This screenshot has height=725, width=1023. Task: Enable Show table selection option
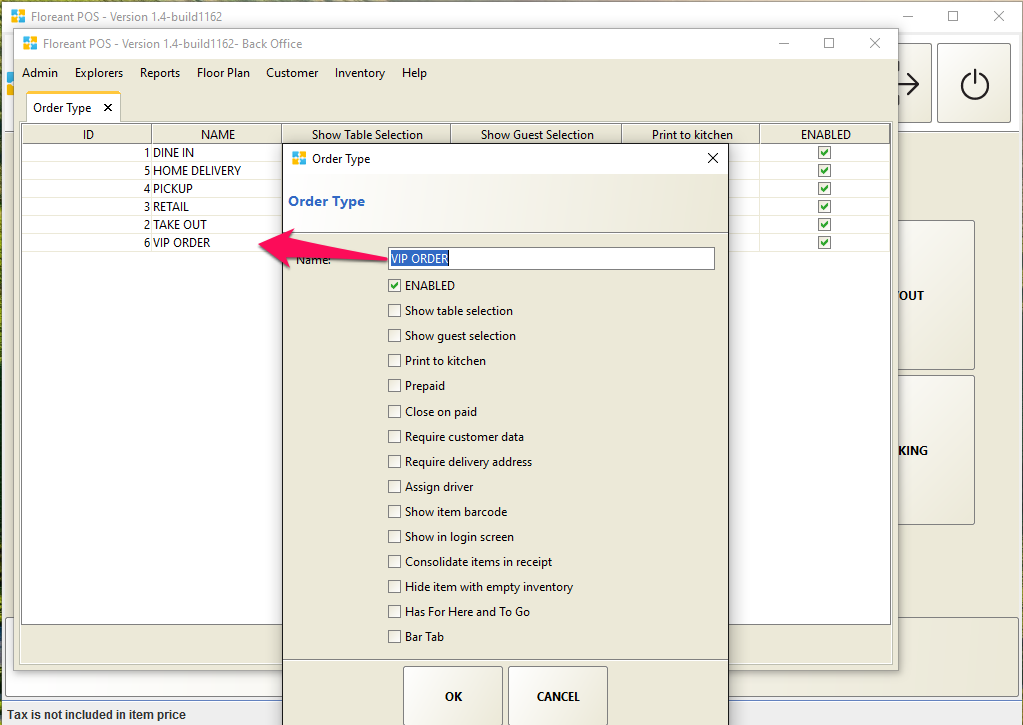click(394, 311)
